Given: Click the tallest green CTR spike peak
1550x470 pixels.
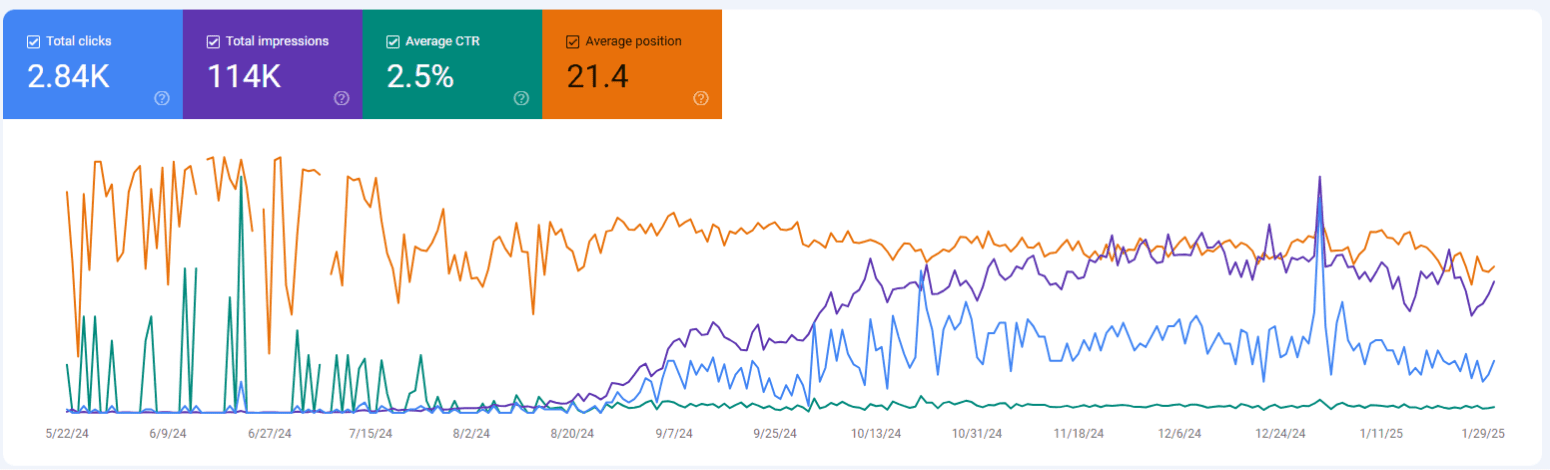Looking at the screenshot, I should (x=241, y=178).
